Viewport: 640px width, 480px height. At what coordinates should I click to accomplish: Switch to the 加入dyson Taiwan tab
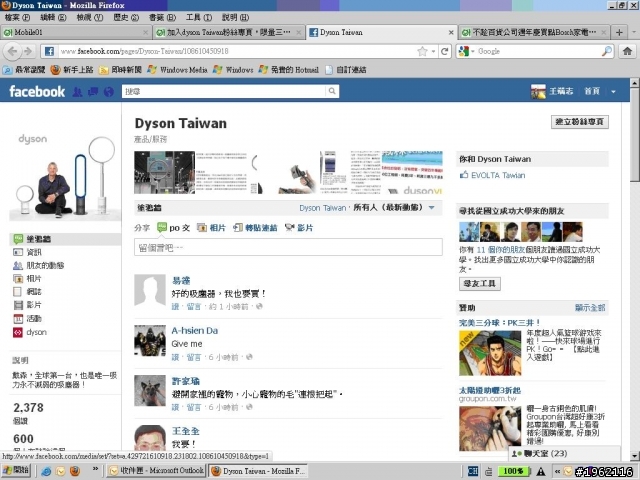[229, 32]
